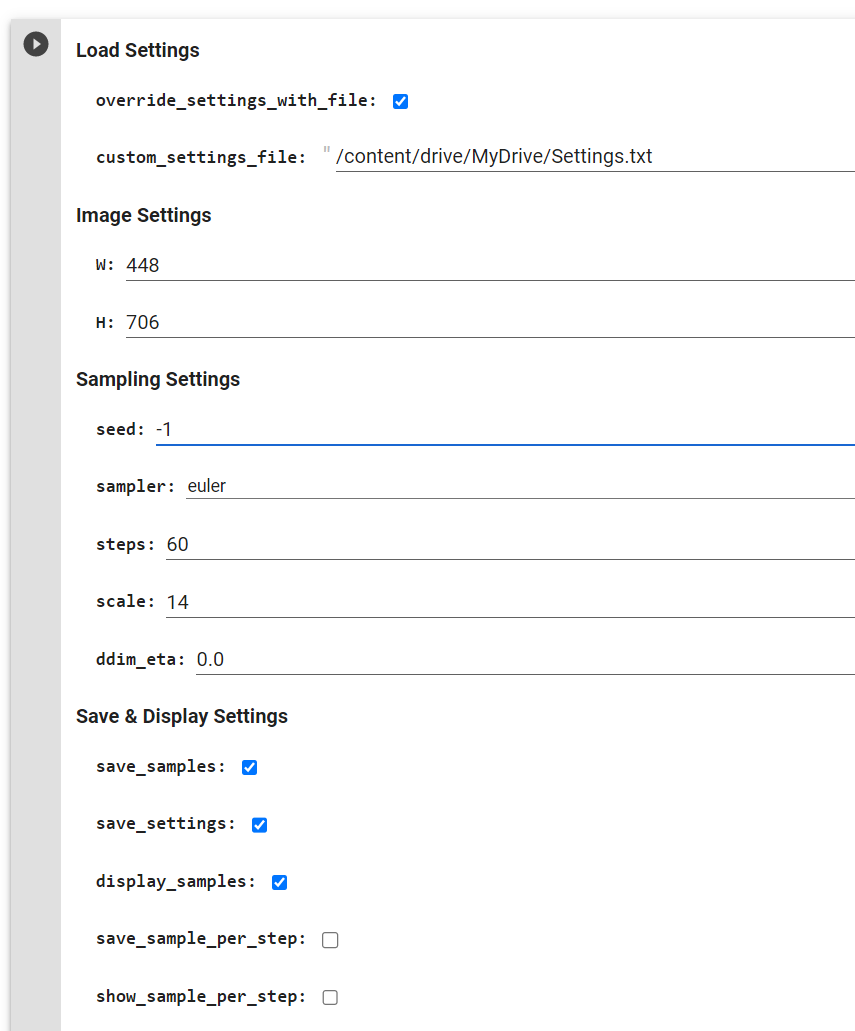
Task: Select the sampler field showing euler
Action: coord(520,486)
